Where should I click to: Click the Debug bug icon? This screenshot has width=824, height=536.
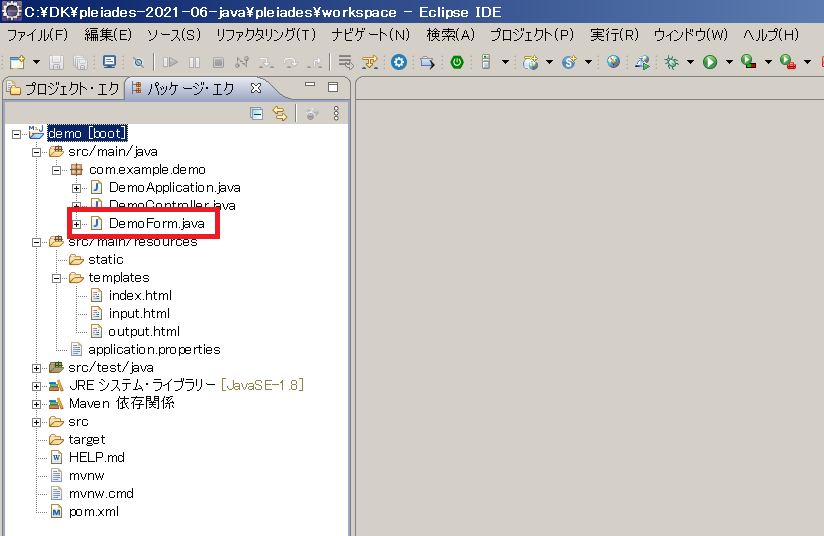tap(671, 62)
